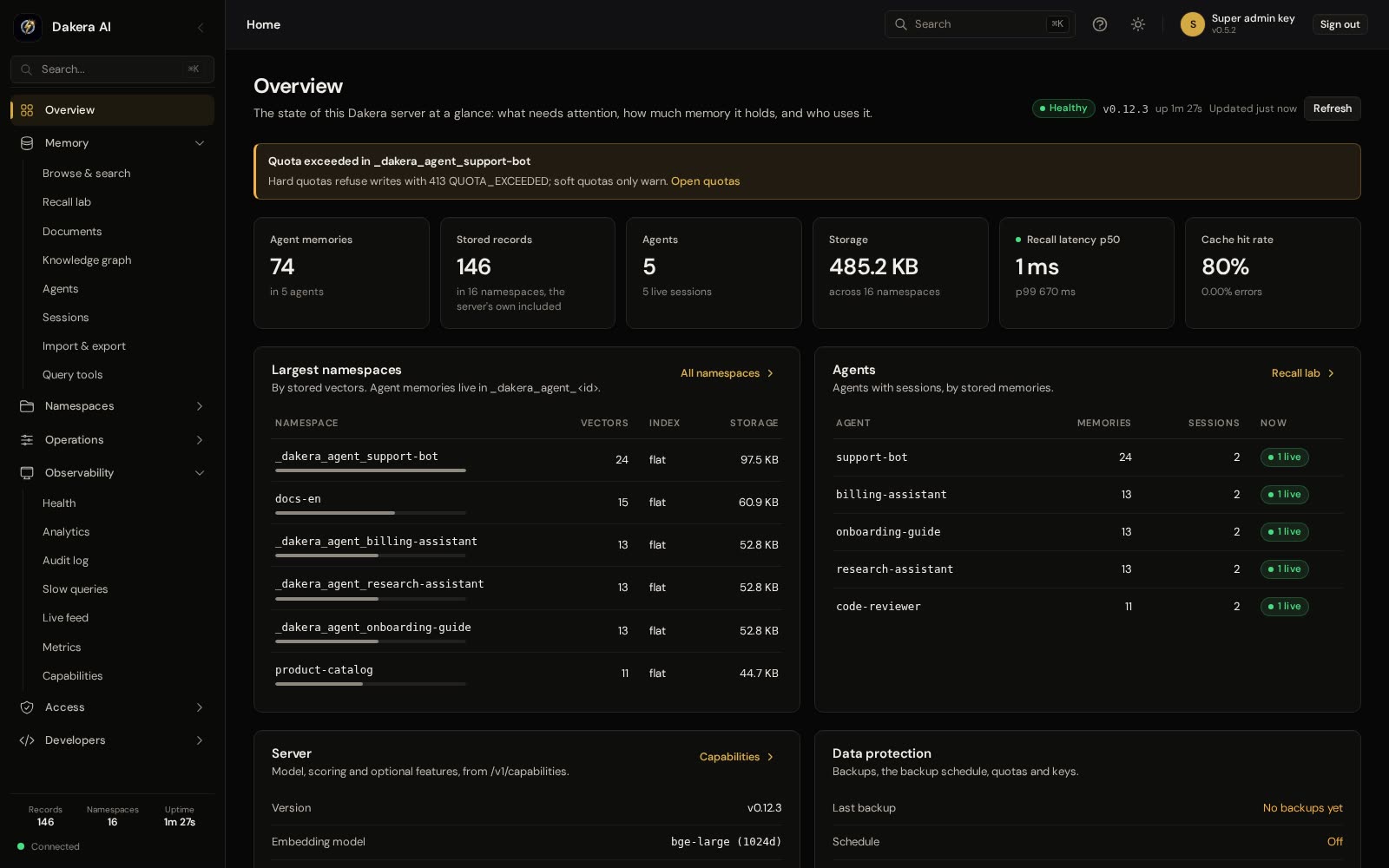Open Query tools in sidebar
Viewport: 1389px width, 868px height.
click(x=72, y=375)
